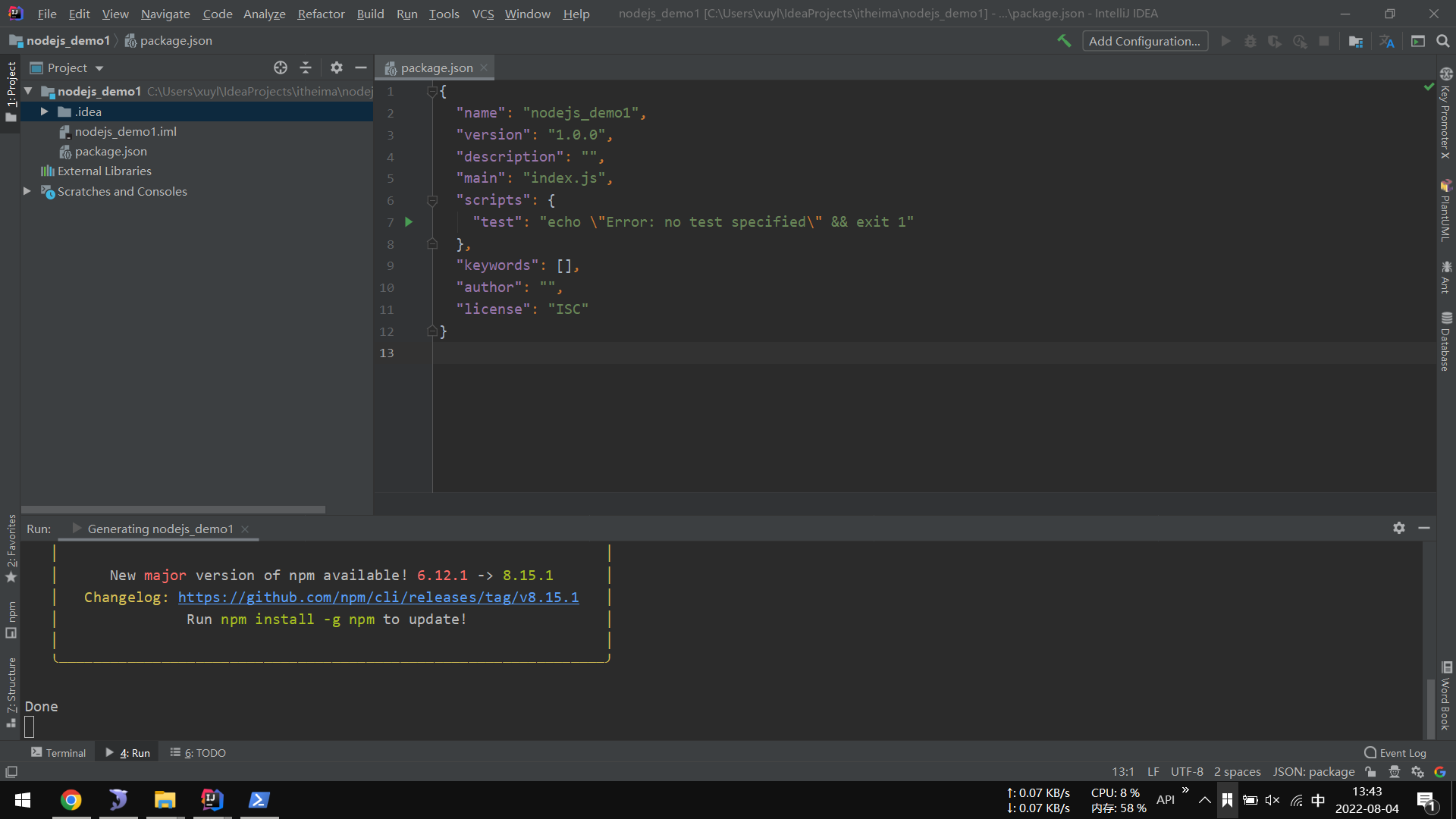Viewport: 1456px width, 819px height.
Task: Open the Navigate menu
Action: [x=165, y=14]
